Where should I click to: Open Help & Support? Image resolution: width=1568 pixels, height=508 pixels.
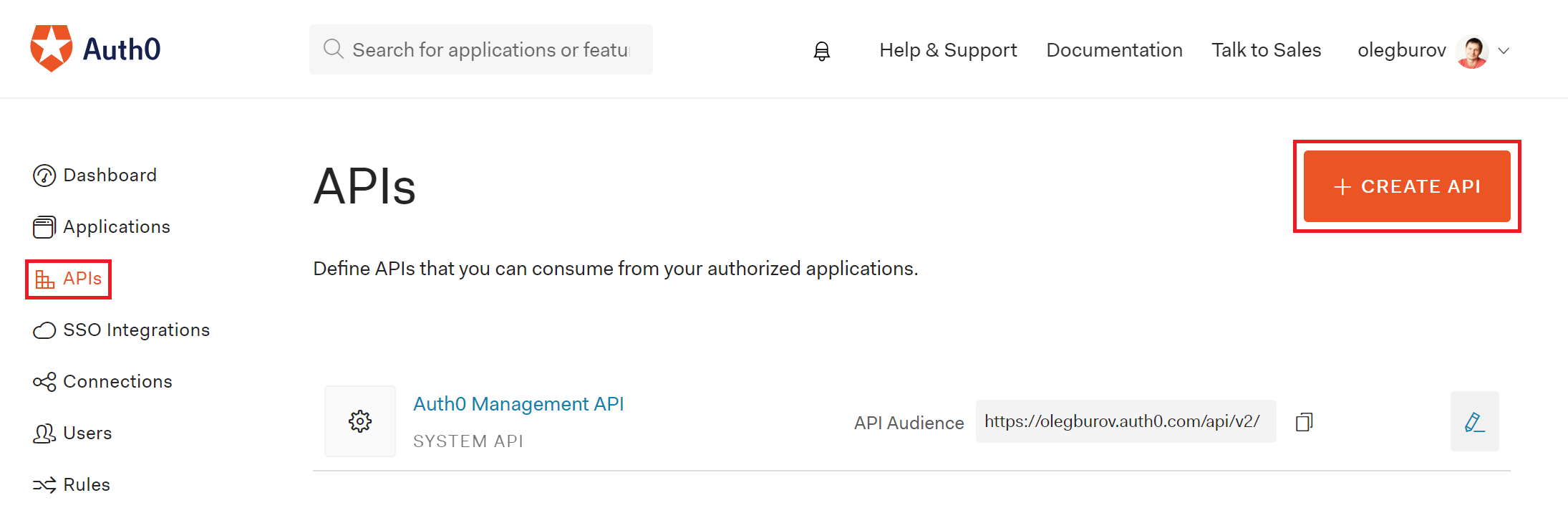[x=948, y=50]
